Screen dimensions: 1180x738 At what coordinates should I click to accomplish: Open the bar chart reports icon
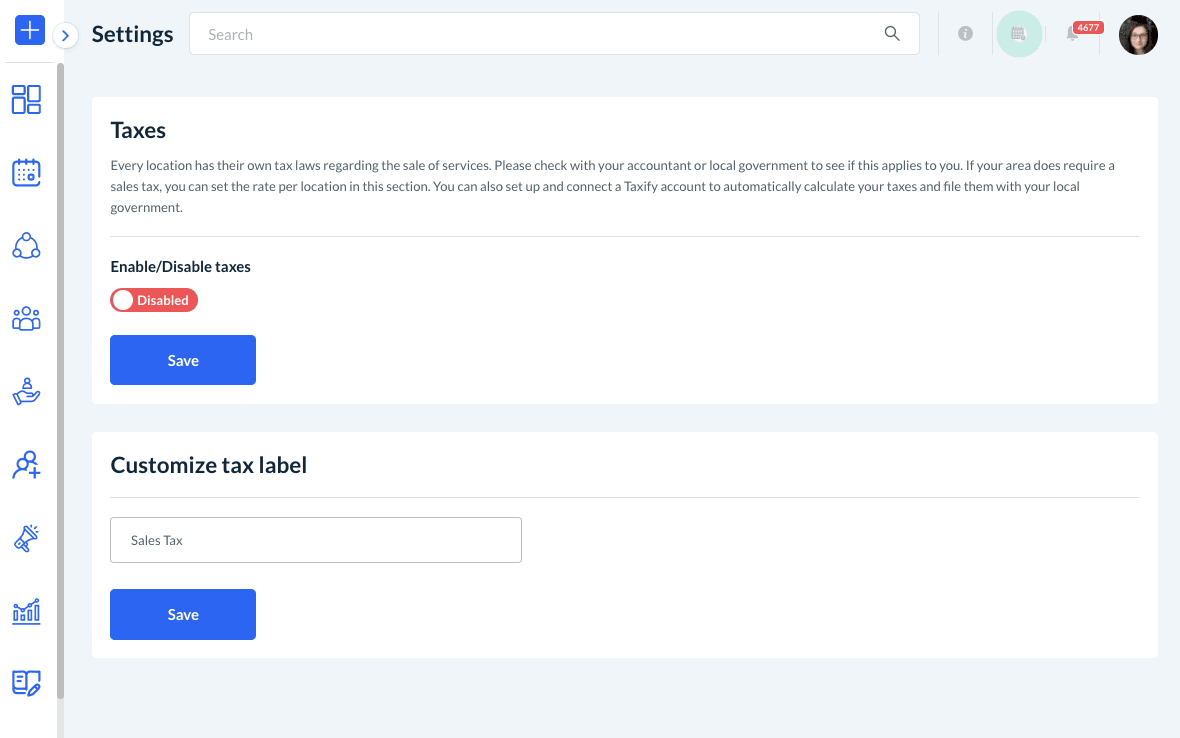[26, 611]
